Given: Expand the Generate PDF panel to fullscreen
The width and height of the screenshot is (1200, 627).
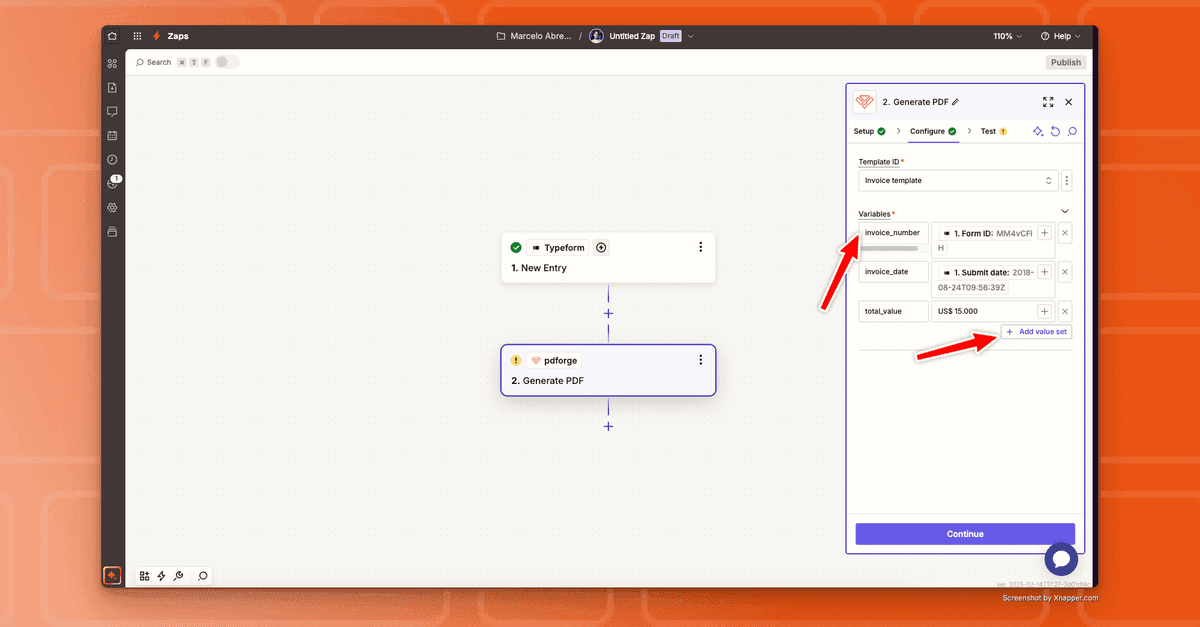Looking at the screenshot, I should 1048,102.
